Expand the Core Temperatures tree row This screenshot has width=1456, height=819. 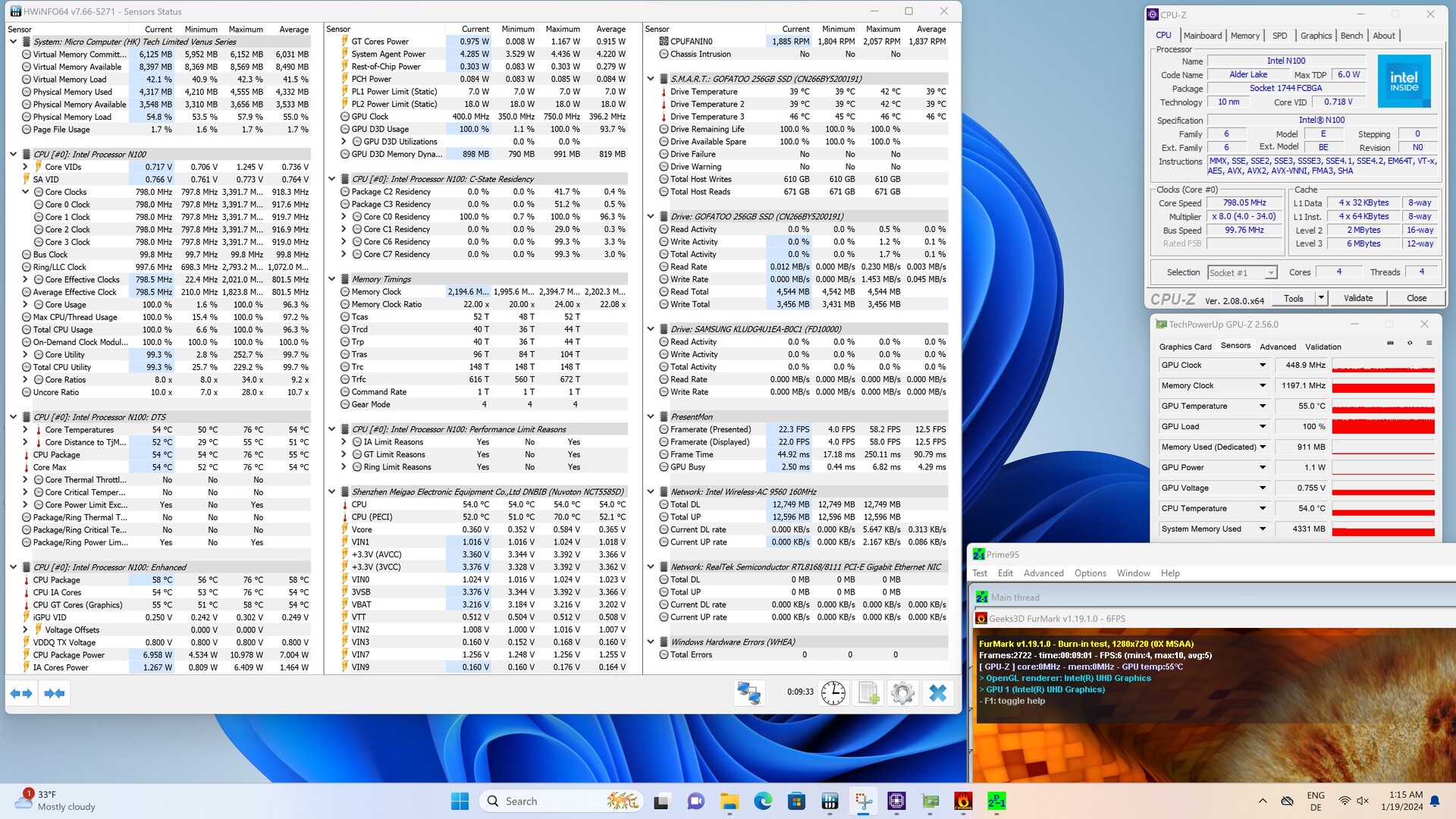[x=25, y=430]
